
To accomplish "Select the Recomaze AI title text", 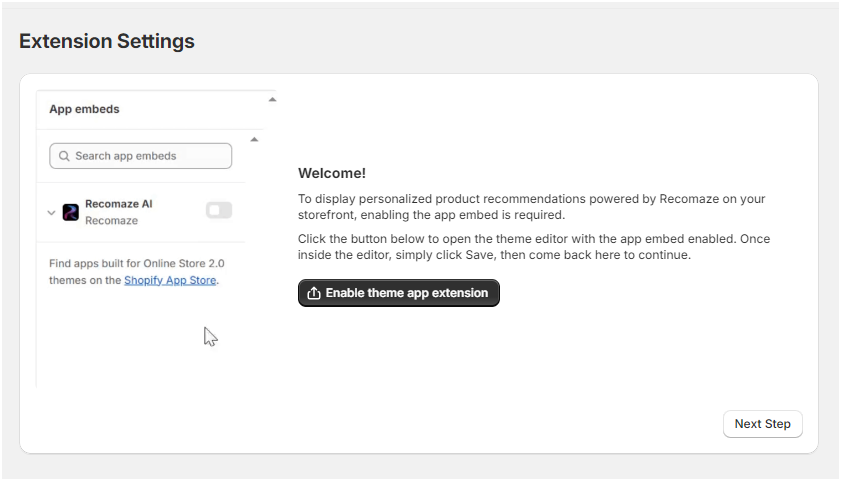I will pos(118,204).
